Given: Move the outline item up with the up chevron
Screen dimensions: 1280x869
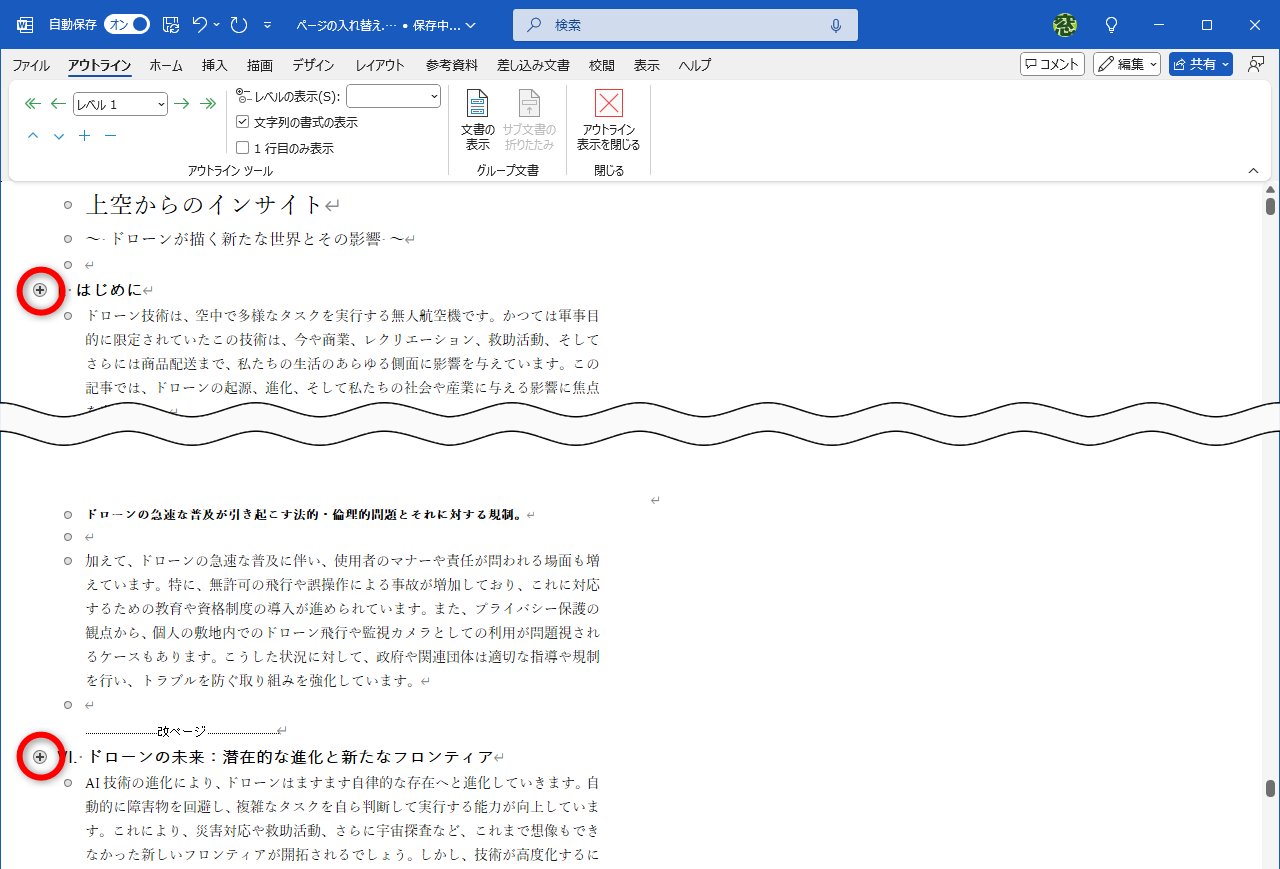Looking at the screenshot, I should pos(32,136).
